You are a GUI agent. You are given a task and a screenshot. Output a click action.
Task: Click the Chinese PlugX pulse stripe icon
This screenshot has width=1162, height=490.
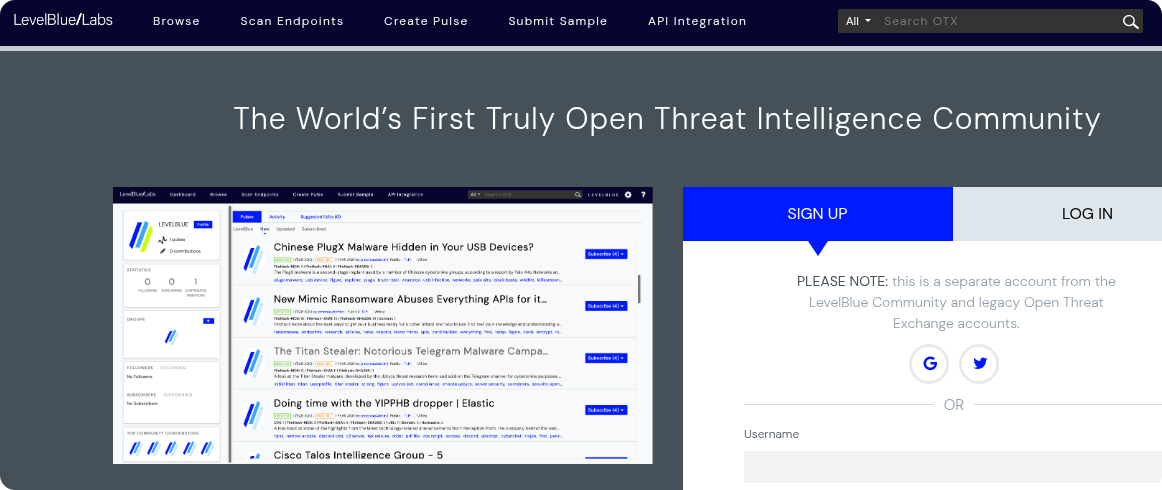(251, 259)
